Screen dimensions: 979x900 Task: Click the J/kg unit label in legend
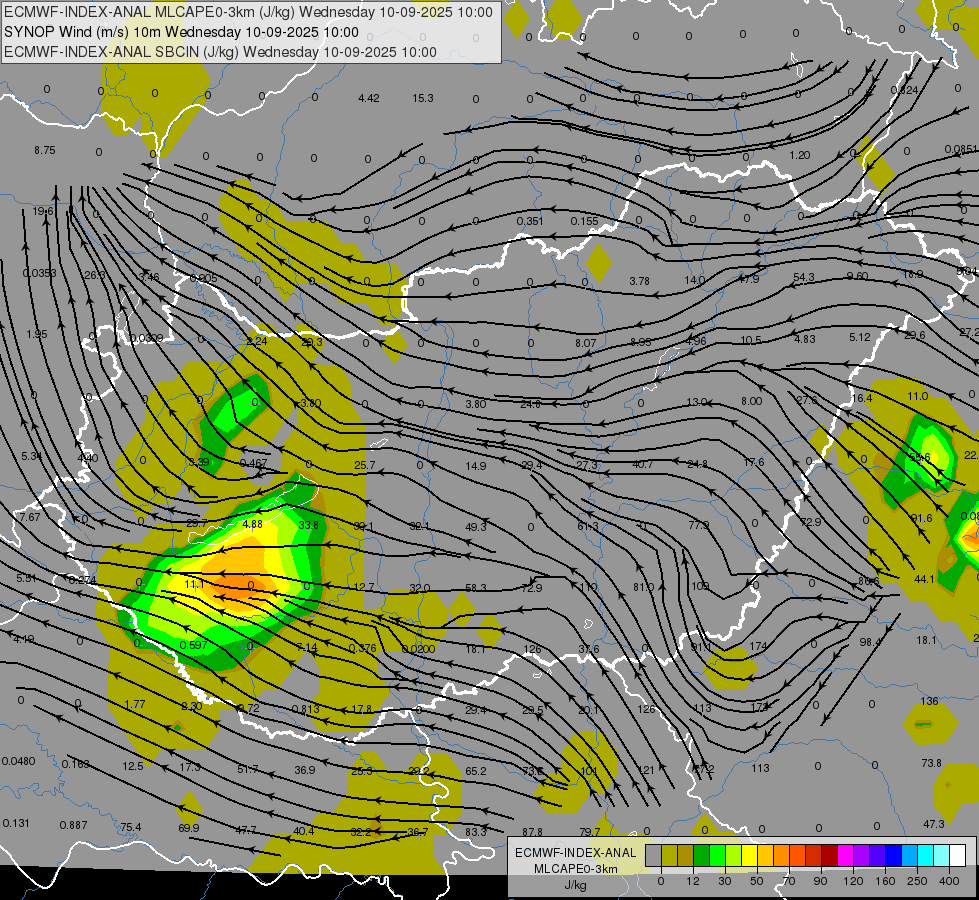(x=575, y=885)
